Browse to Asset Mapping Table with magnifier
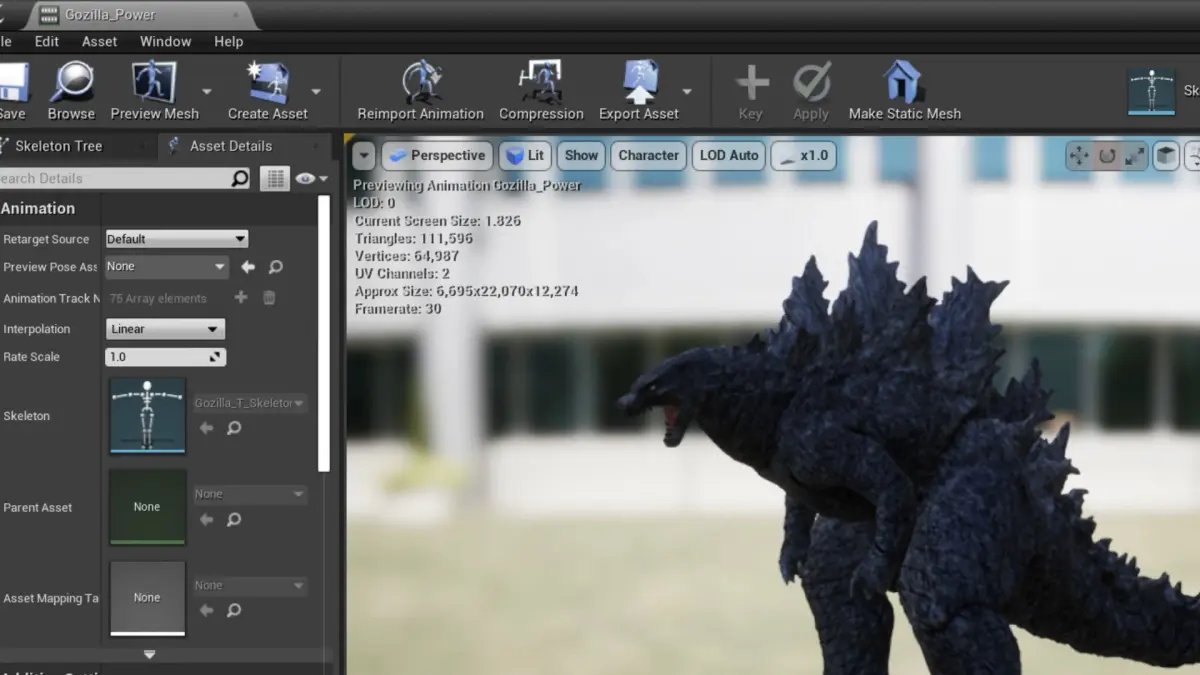The image size is (1200, 675). [x=234, y=610]
